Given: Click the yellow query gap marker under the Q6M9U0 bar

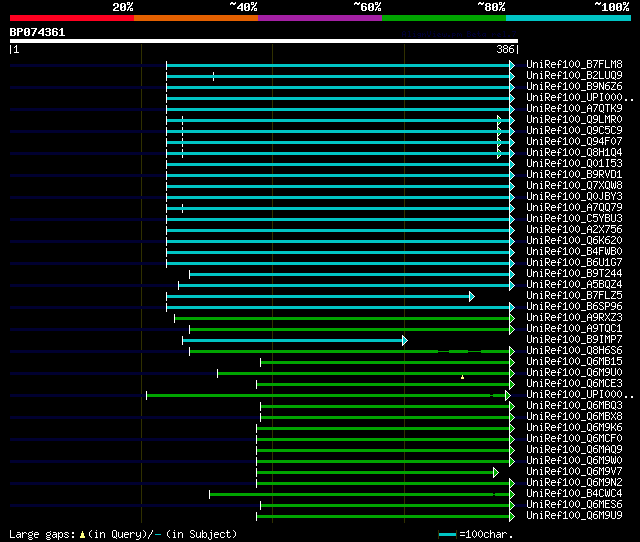Looking at the screenshot, I should click(462, 377).
